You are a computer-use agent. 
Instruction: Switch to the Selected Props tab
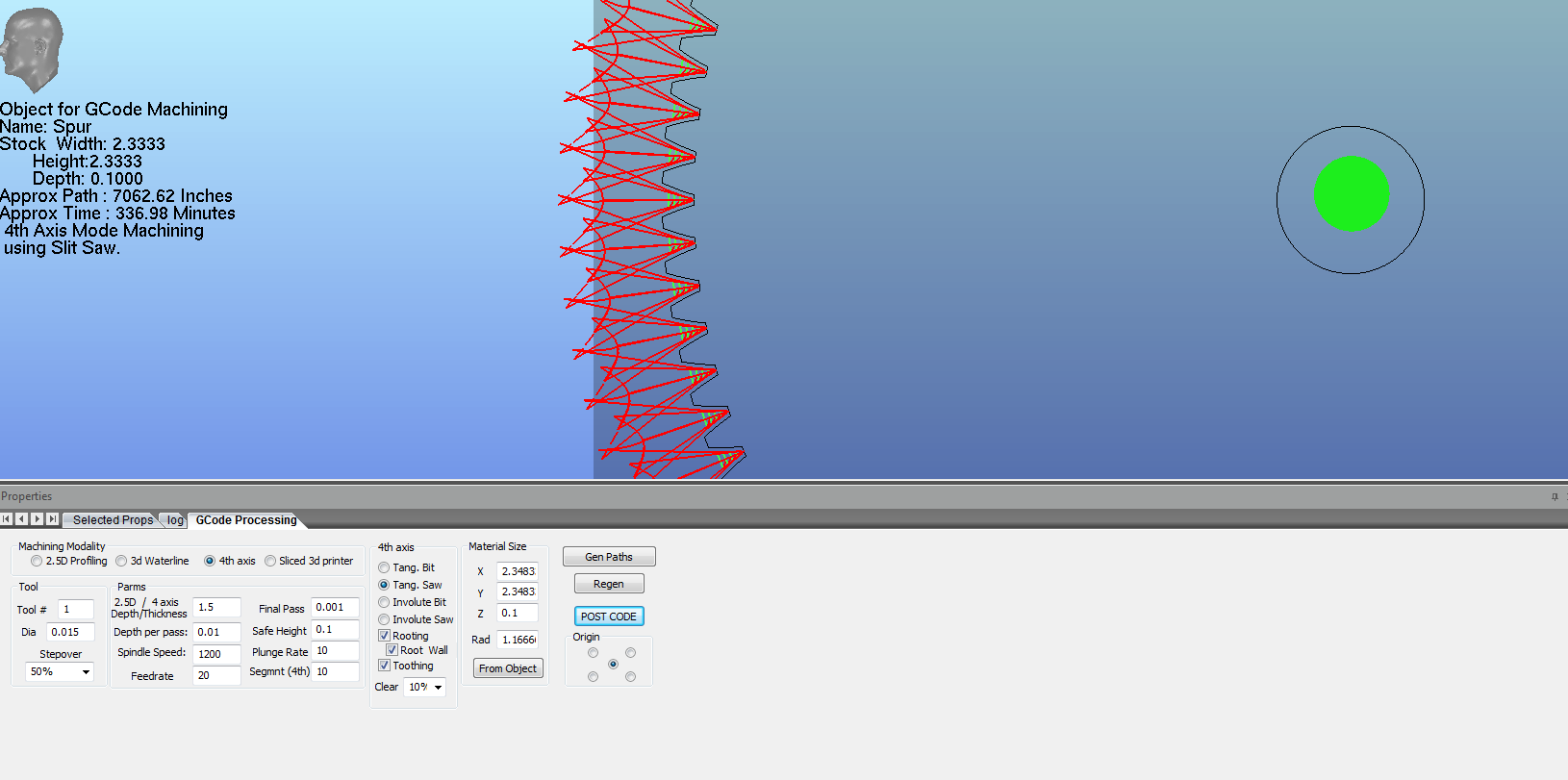click(113, 520)
